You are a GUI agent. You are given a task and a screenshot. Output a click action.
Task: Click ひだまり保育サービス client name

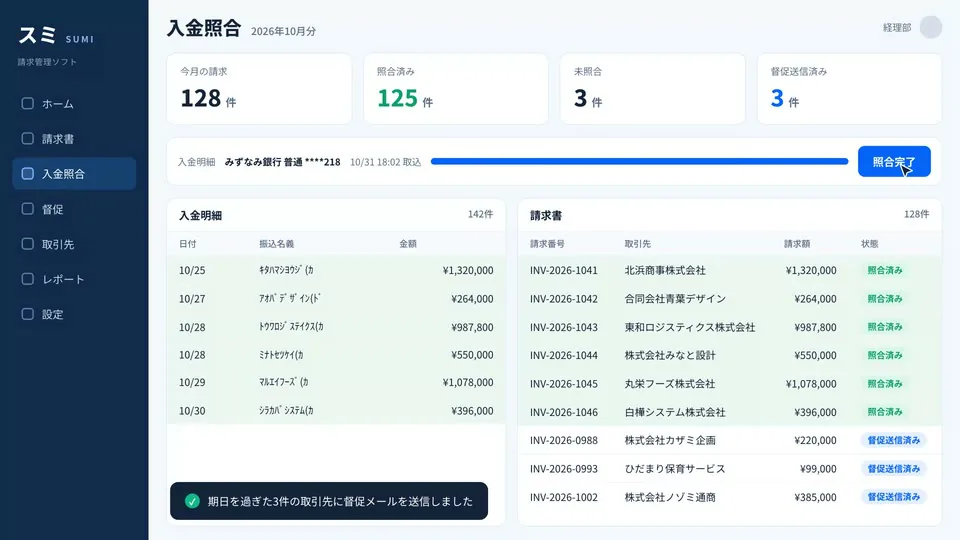click(x=675, y=468)
